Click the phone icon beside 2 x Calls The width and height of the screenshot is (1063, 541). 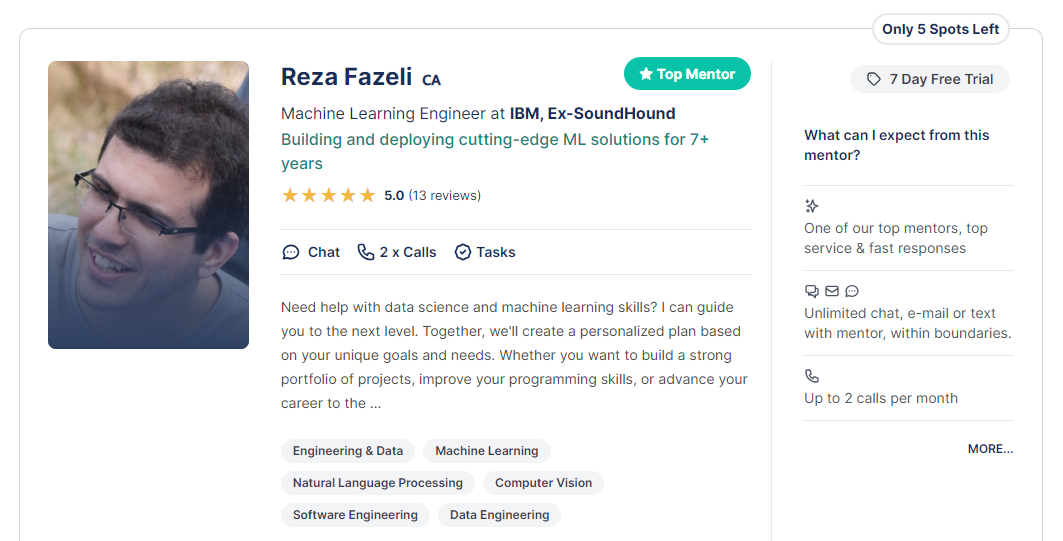point(365,252)
